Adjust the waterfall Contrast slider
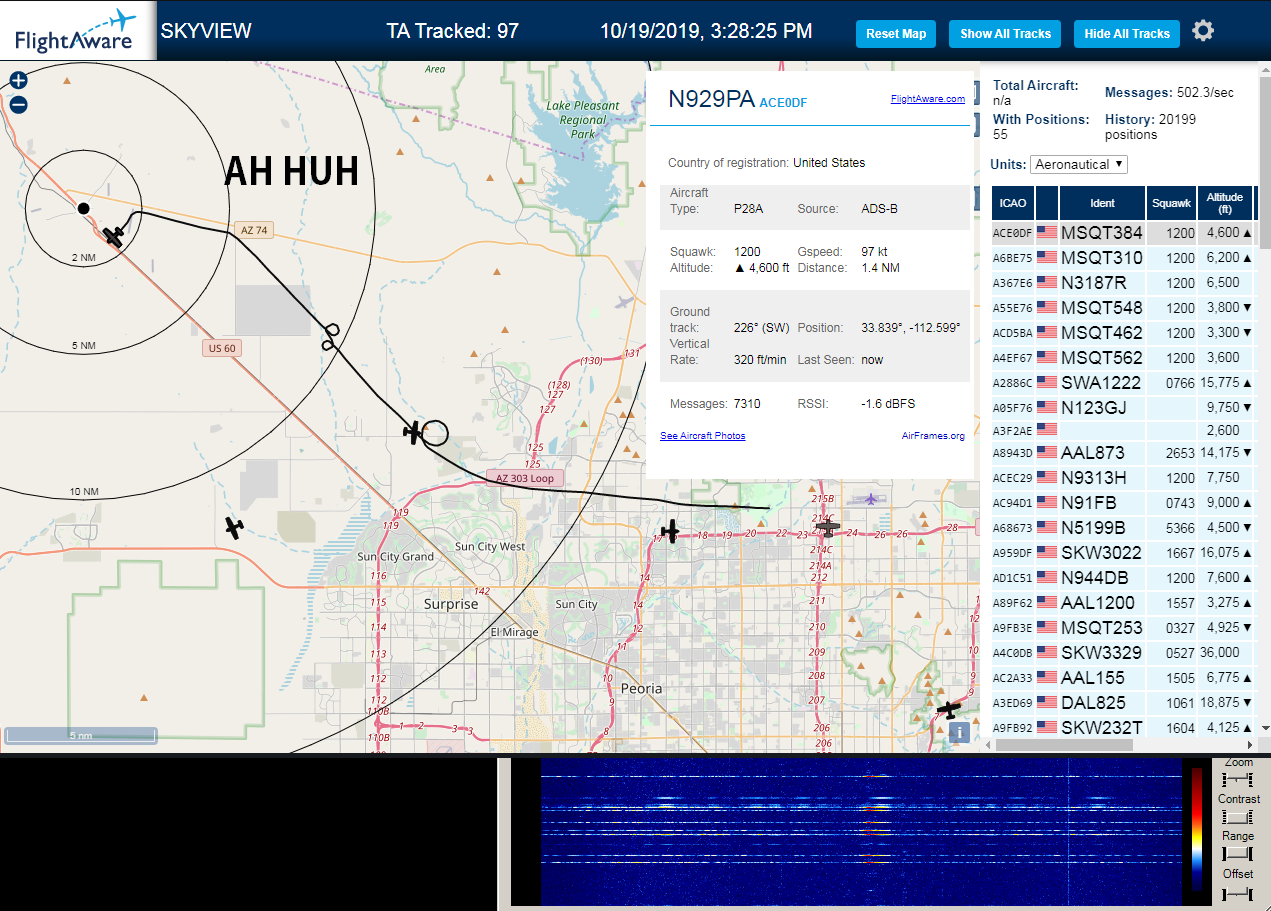Screen dimensions: 1271x911 pyautogui.click(x=1237, y=817)
